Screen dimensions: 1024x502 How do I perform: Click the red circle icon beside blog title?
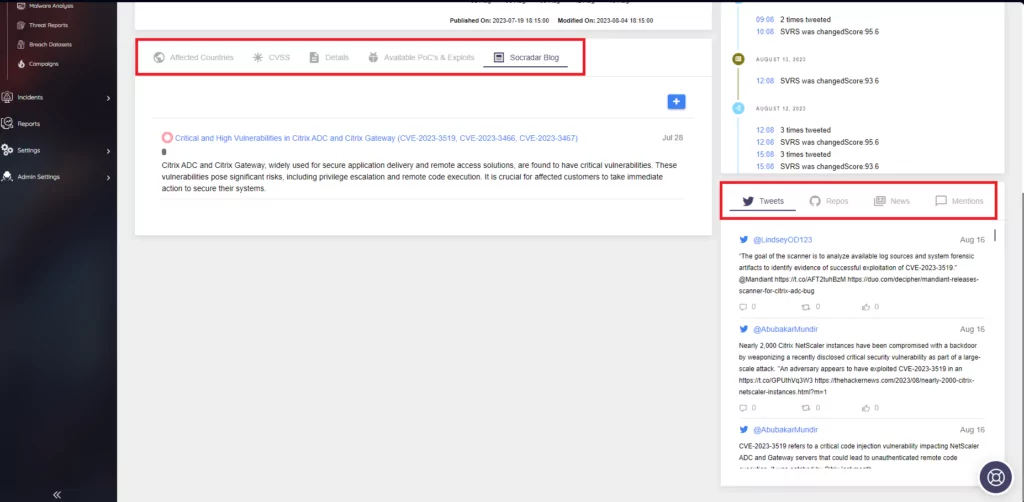click(x=167, y=138)
